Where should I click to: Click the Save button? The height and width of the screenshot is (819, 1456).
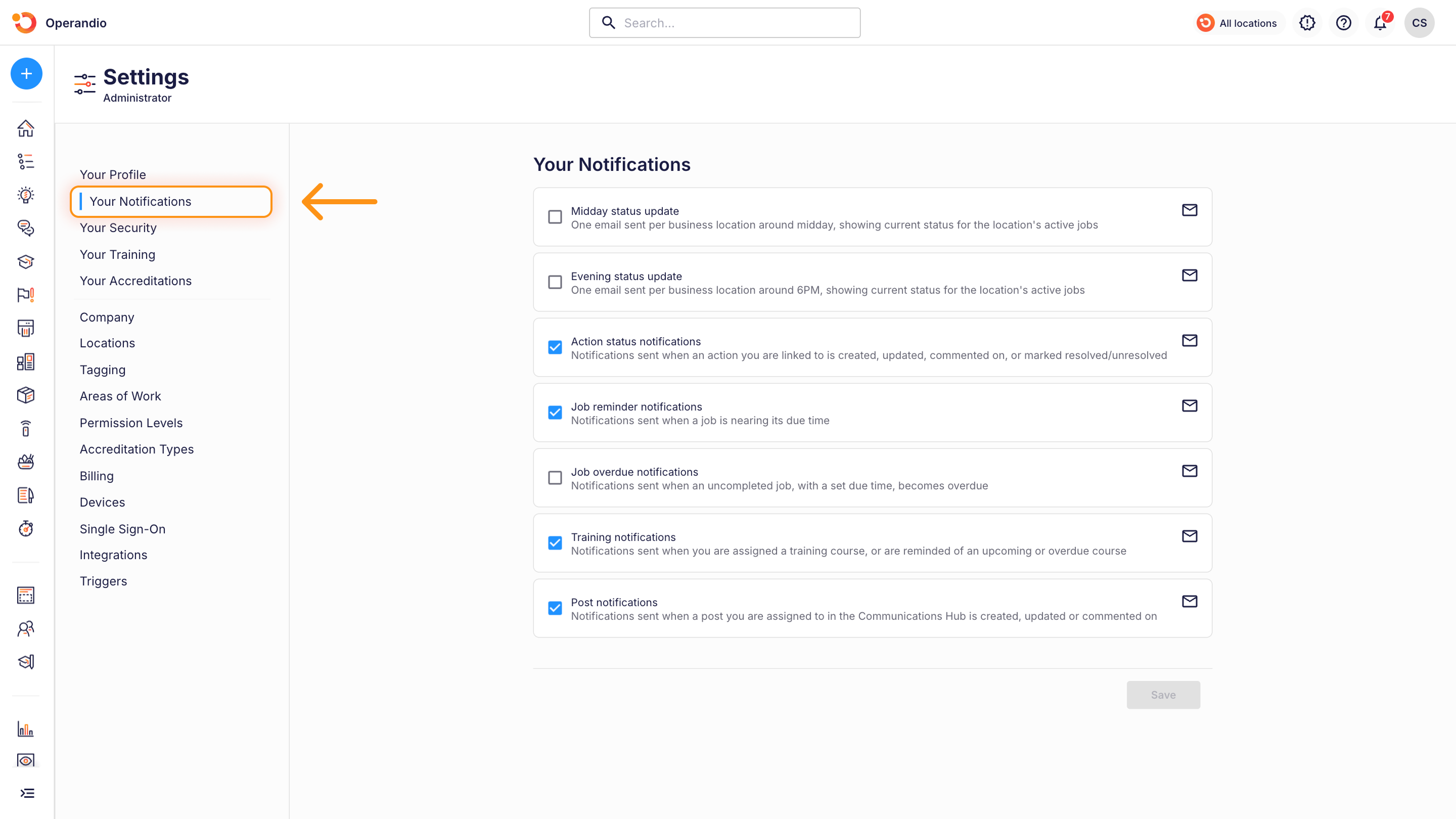tap(1163, 695)
